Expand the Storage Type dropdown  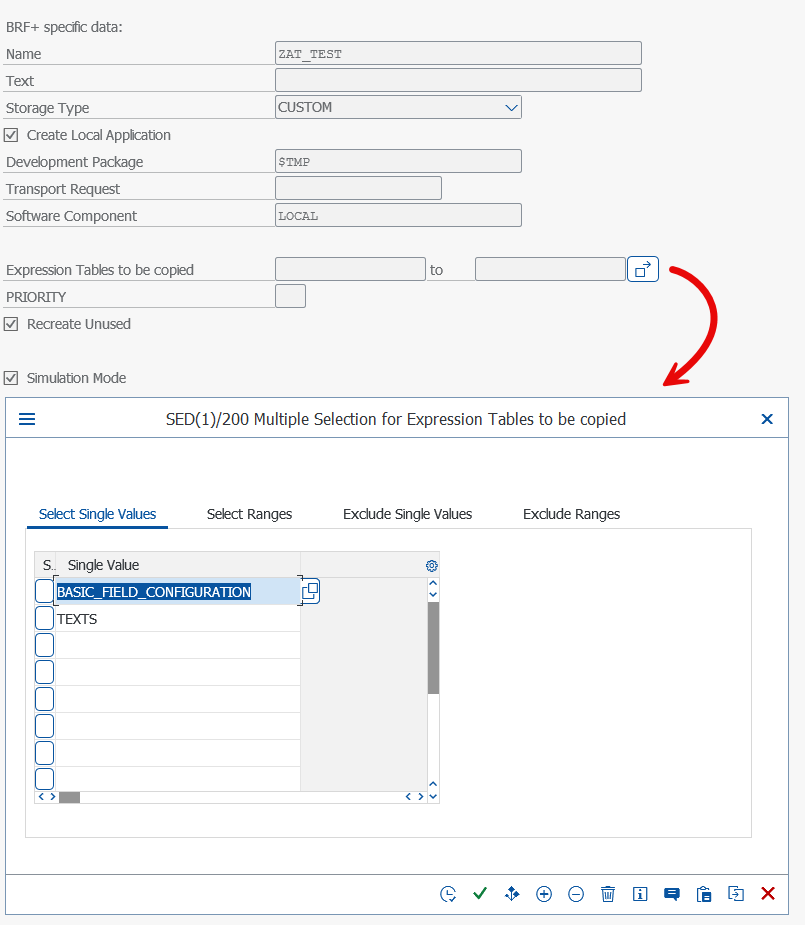coord(511,108)
